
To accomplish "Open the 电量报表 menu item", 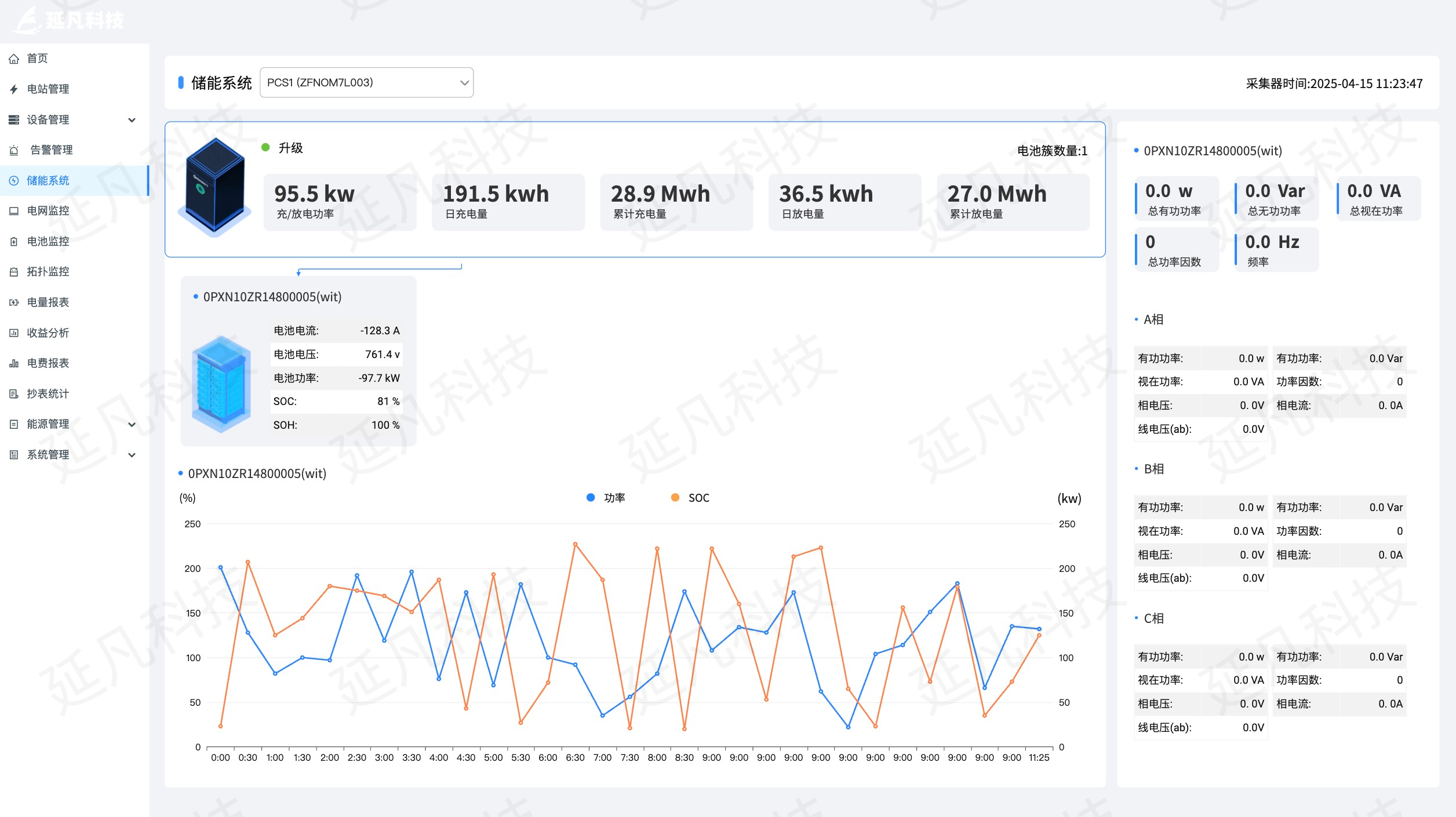I will pyautogui.click(x=48, y=302).
